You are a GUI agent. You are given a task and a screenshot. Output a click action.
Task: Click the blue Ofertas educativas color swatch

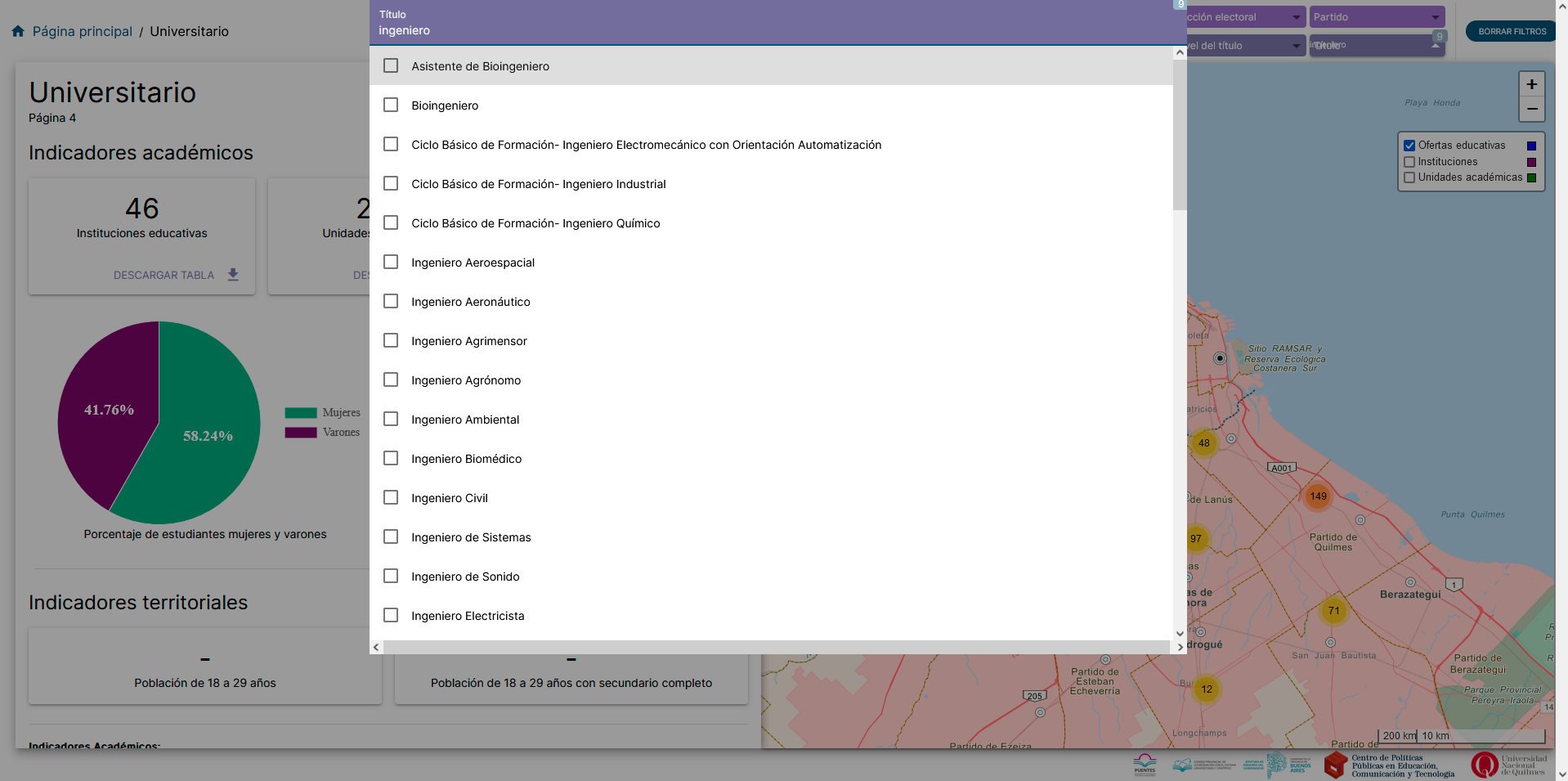1531,146
